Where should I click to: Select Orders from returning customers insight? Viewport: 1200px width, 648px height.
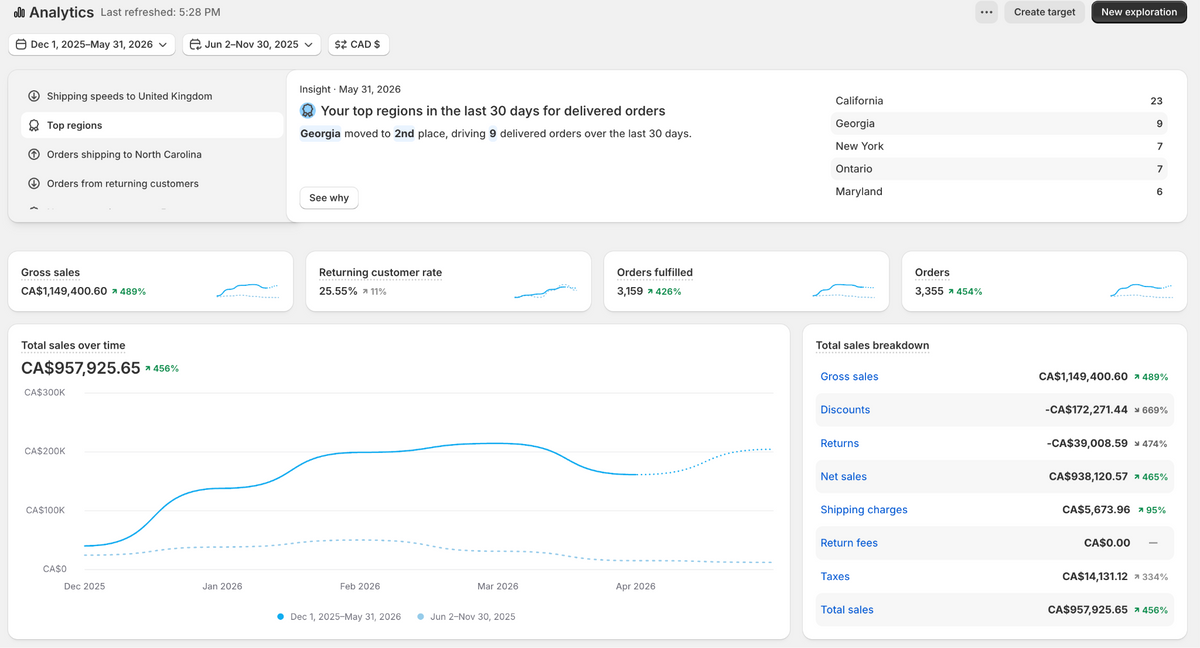click(152, 183)
